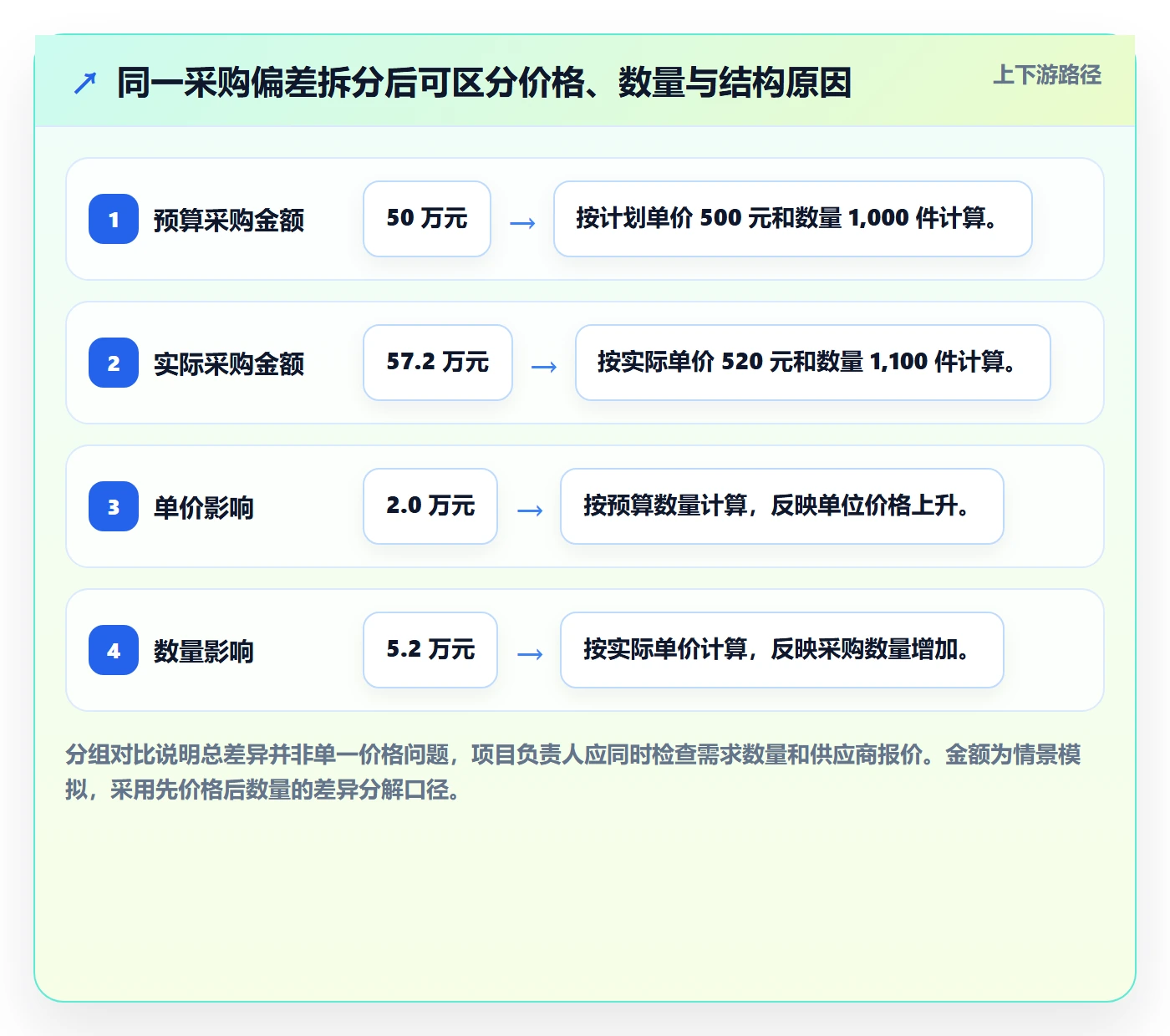The height and width of the screenshot is (1036, 1170).
Task: Click description 按预算数量计算，反映单位价格上升
Action: pyautogui.click(x=782, y=506)
